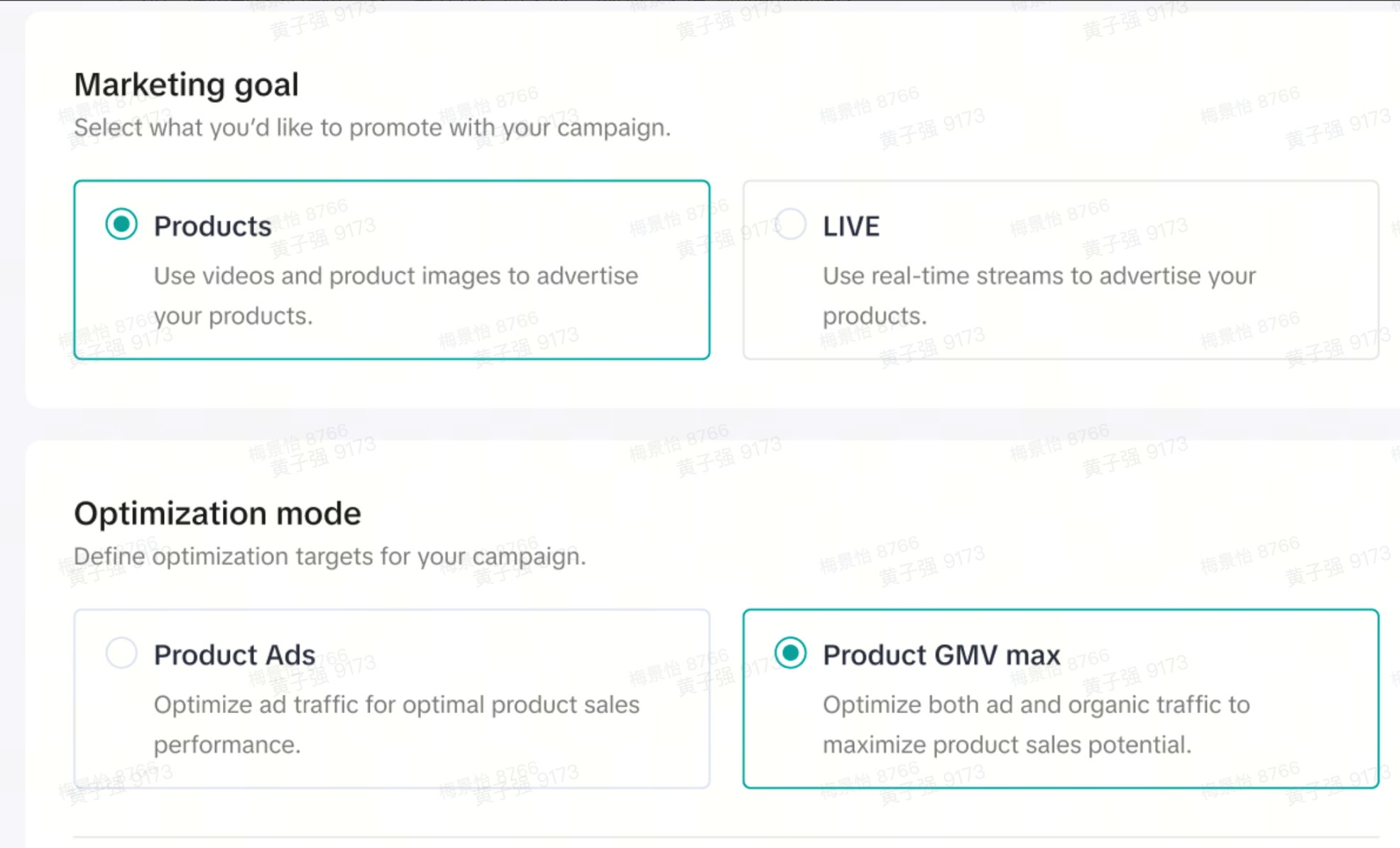This screenshot has width=1400, height=848.
Task: Click the "Marketing goal" heading
Action: (186, 85)
